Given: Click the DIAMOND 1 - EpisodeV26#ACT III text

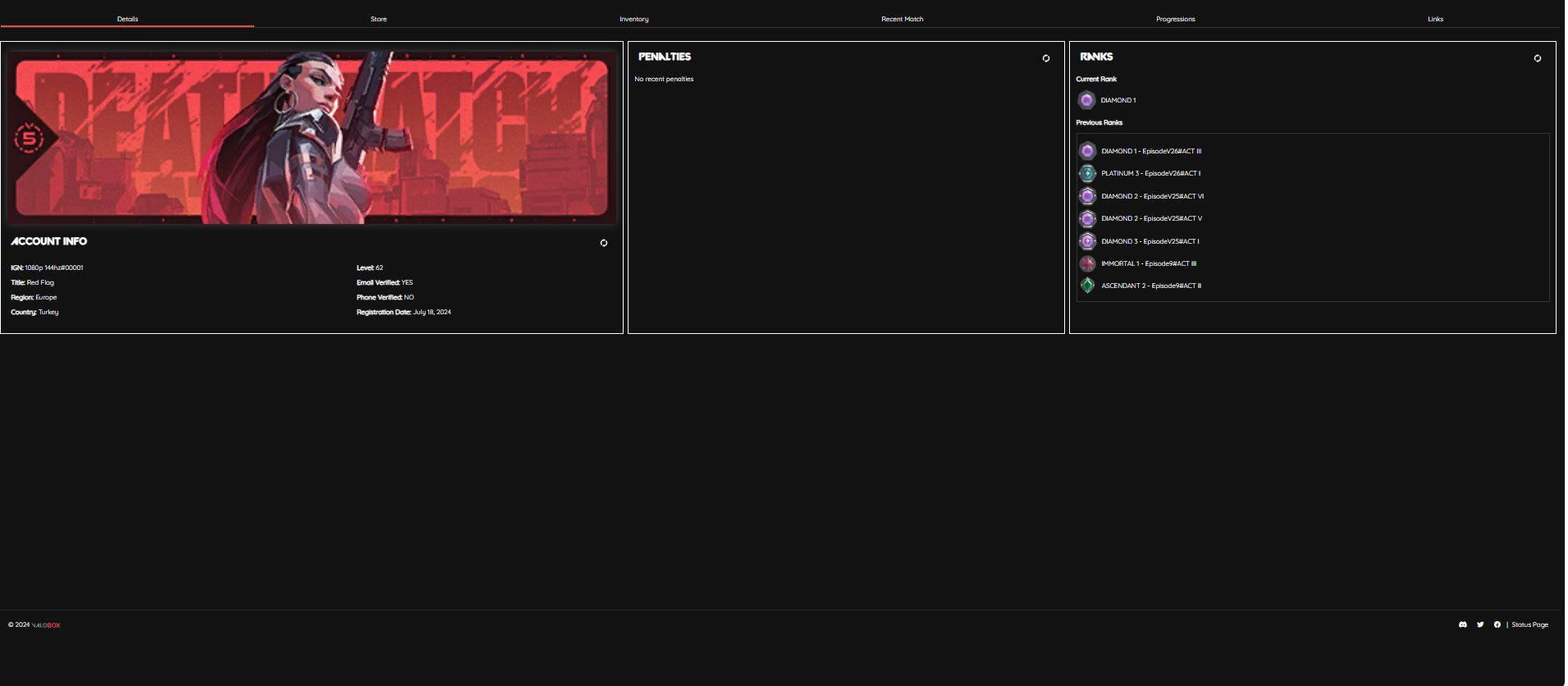Looking at the screenshot, I should (x=1151, y=151).
